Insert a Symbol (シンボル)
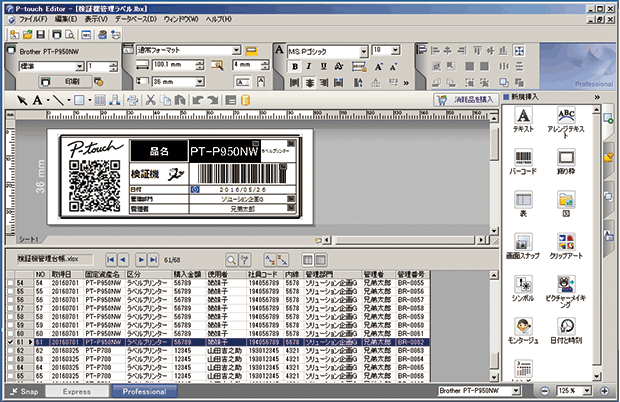The height and width of the screenshot is (402, 620). point(523,289)
